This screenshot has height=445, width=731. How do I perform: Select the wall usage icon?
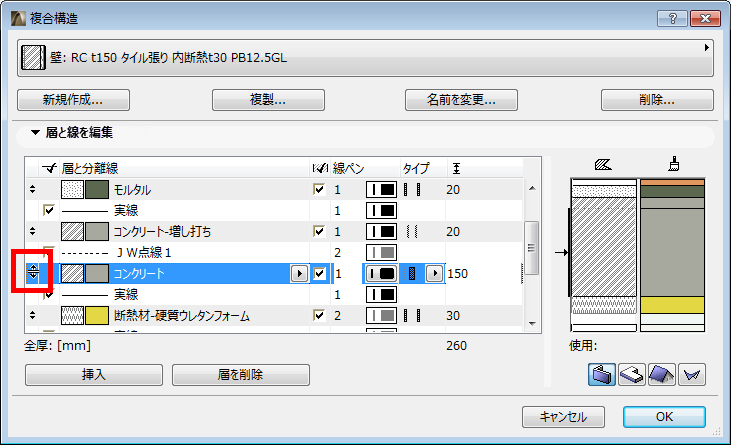(601, 375)
